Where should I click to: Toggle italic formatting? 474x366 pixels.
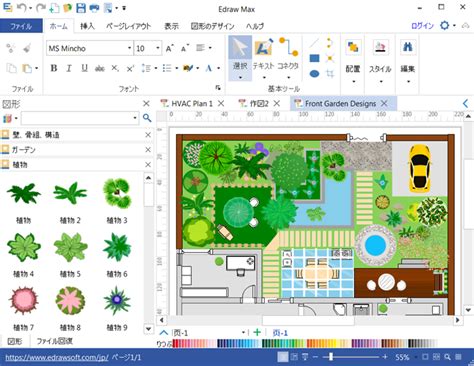[69, 68]
